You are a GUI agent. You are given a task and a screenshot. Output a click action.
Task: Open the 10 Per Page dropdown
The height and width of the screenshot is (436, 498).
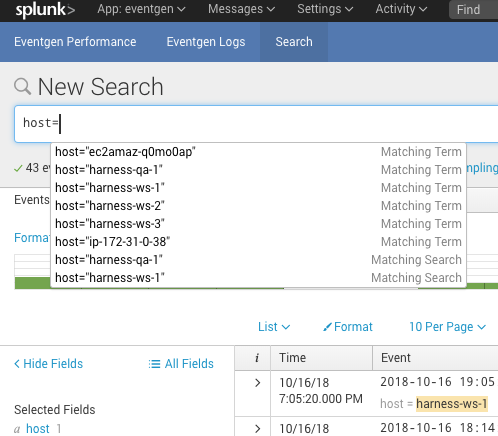point(447,327)
